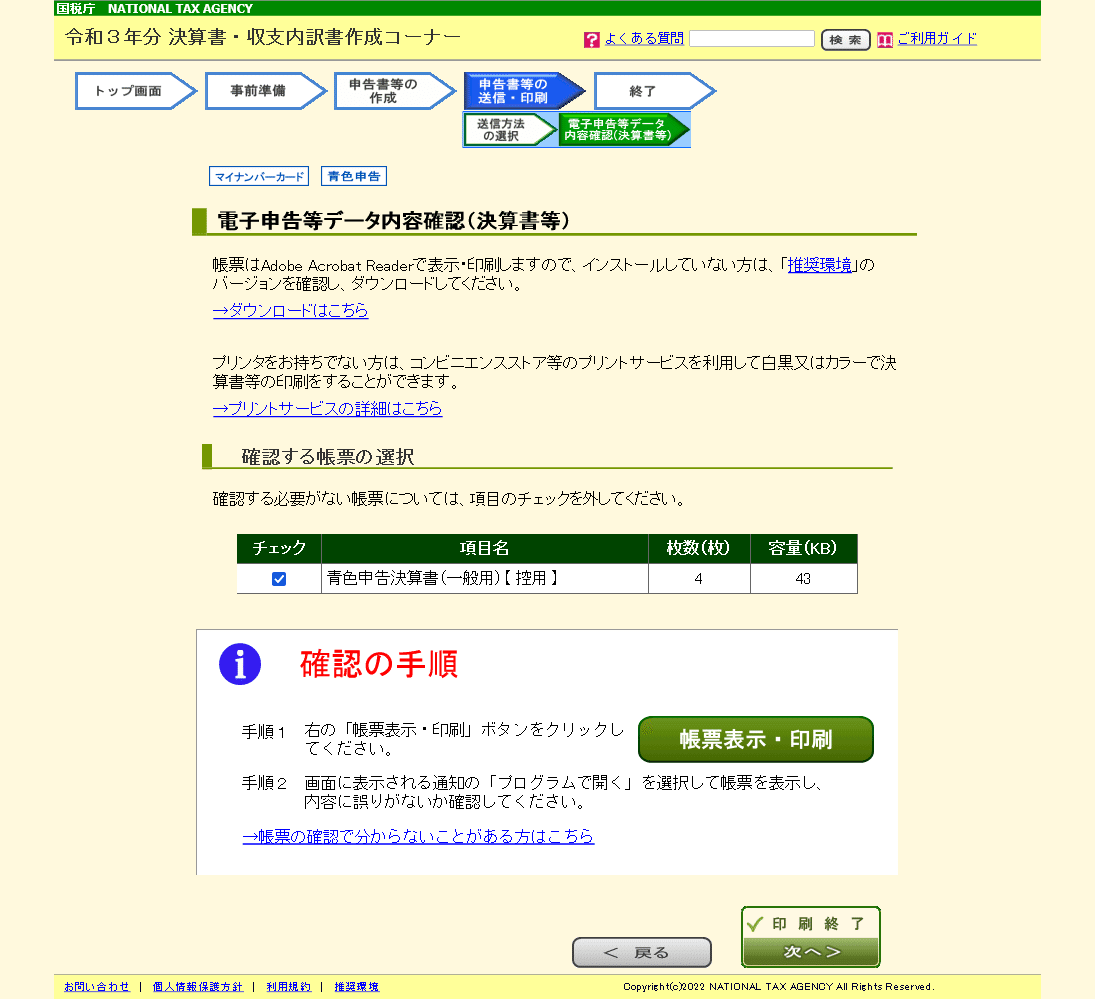Click the search text input field

coord(751,38)
